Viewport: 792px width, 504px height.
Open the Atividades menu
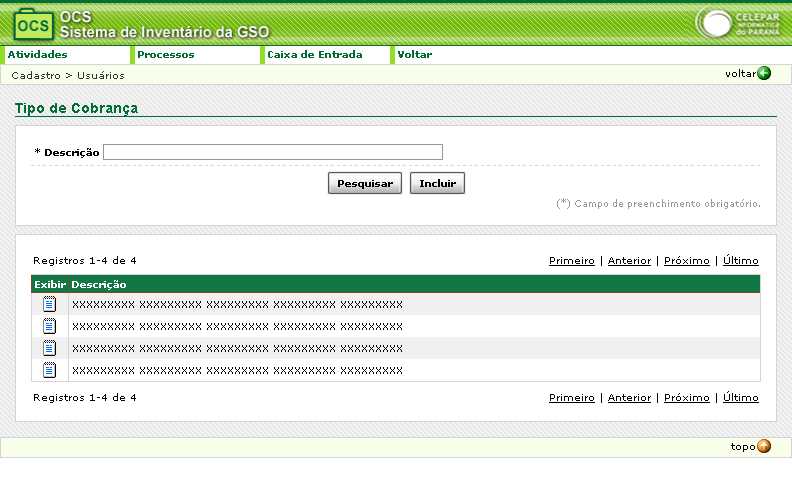(38, 55)
